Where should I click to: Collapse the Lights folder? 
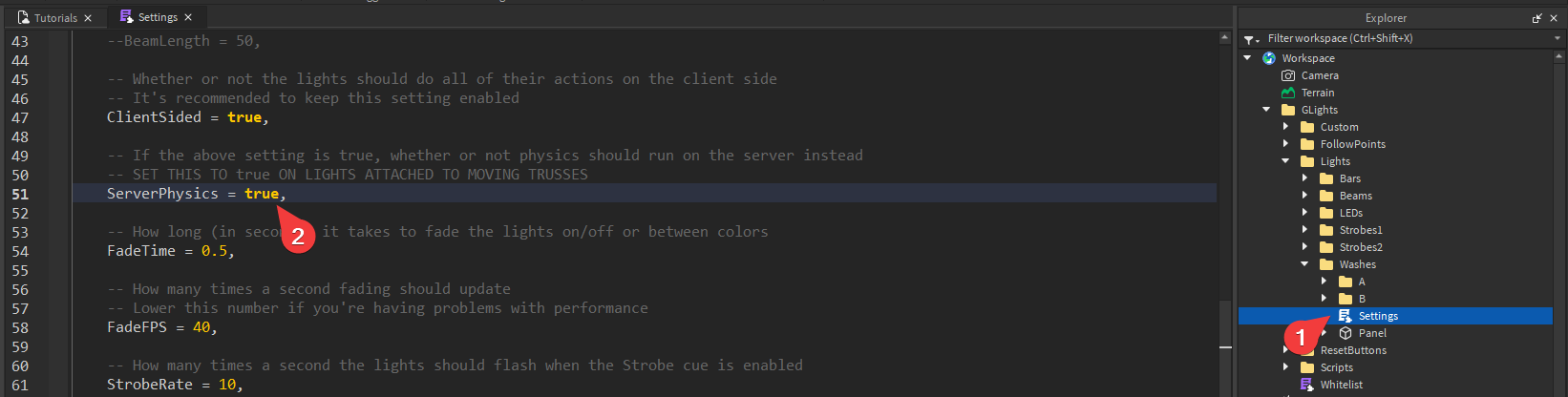[1285, 161]
